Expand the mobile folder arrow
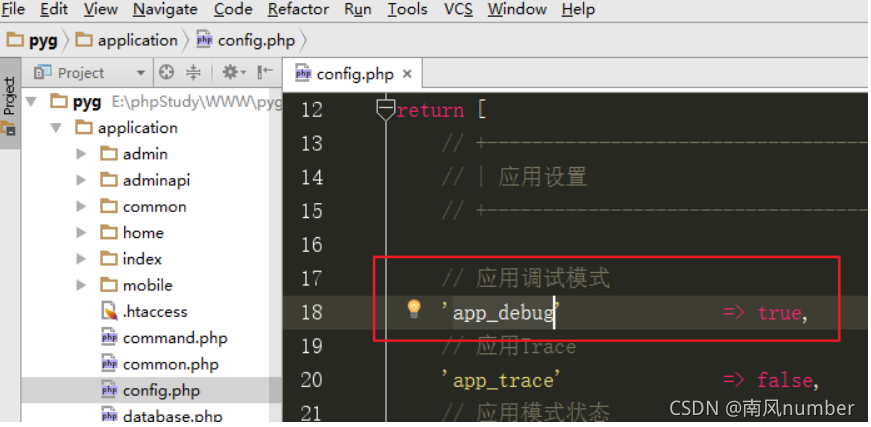871x427 pixels. coord(82,285)
